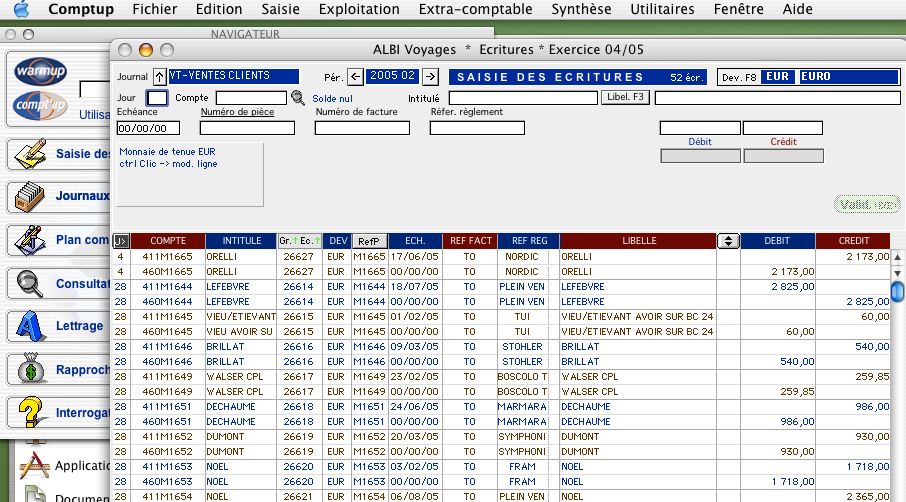Open Lettrage using its blue A icon
Viewport: 906px width, 502px height.
[31, 326]
